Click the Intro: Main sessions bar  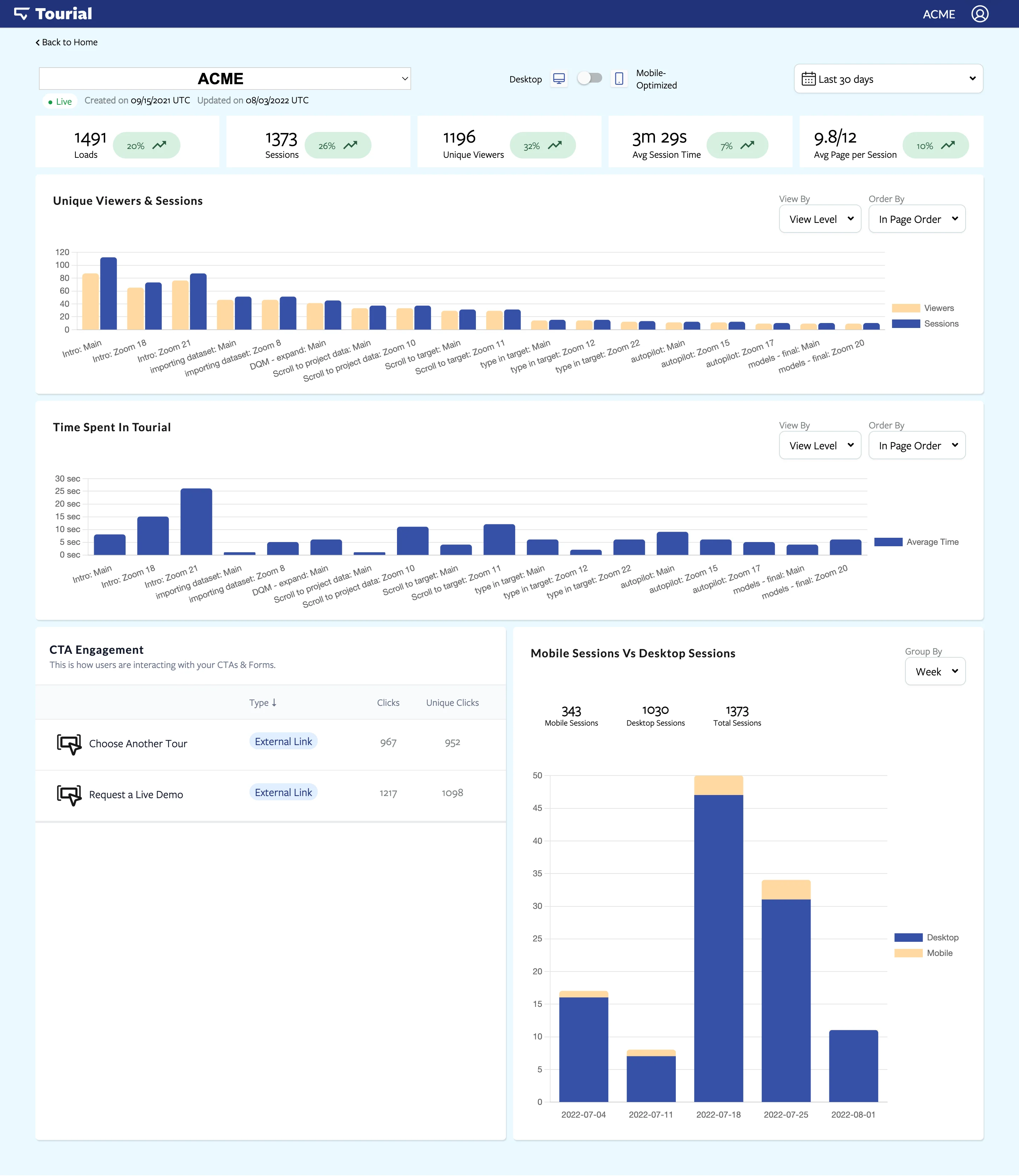click(109, 293)
